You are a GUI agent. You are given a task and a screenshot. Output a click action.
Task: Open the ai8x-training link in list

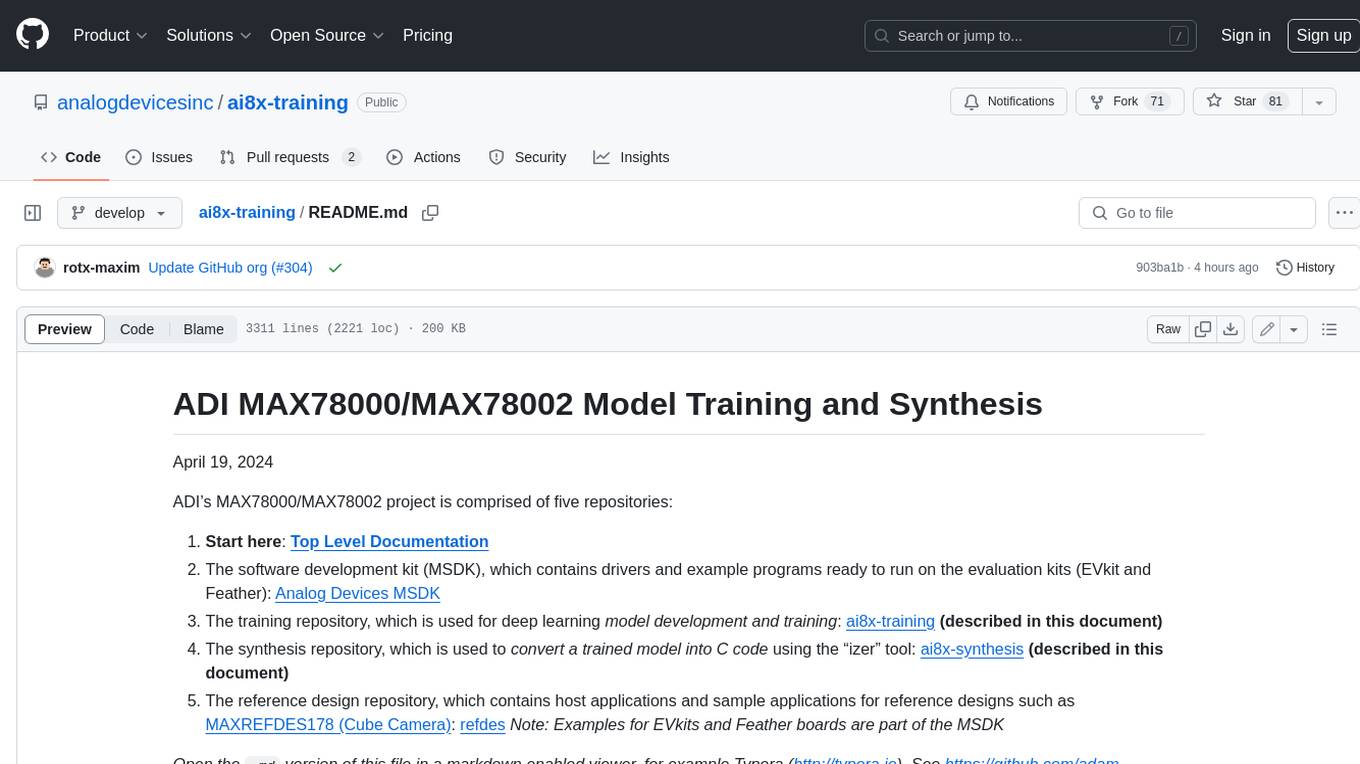tap(890, 621)
